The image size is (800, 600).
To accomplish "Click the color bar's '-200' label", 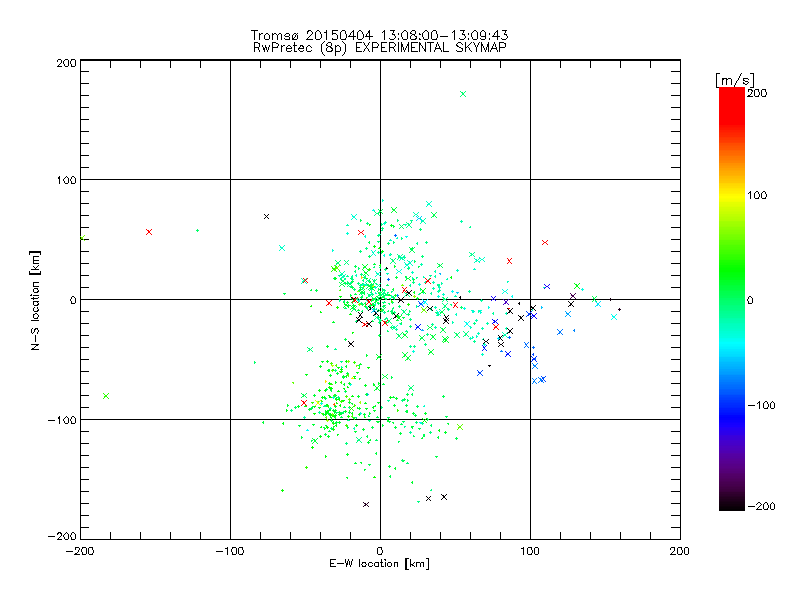I will click(761, 506).
